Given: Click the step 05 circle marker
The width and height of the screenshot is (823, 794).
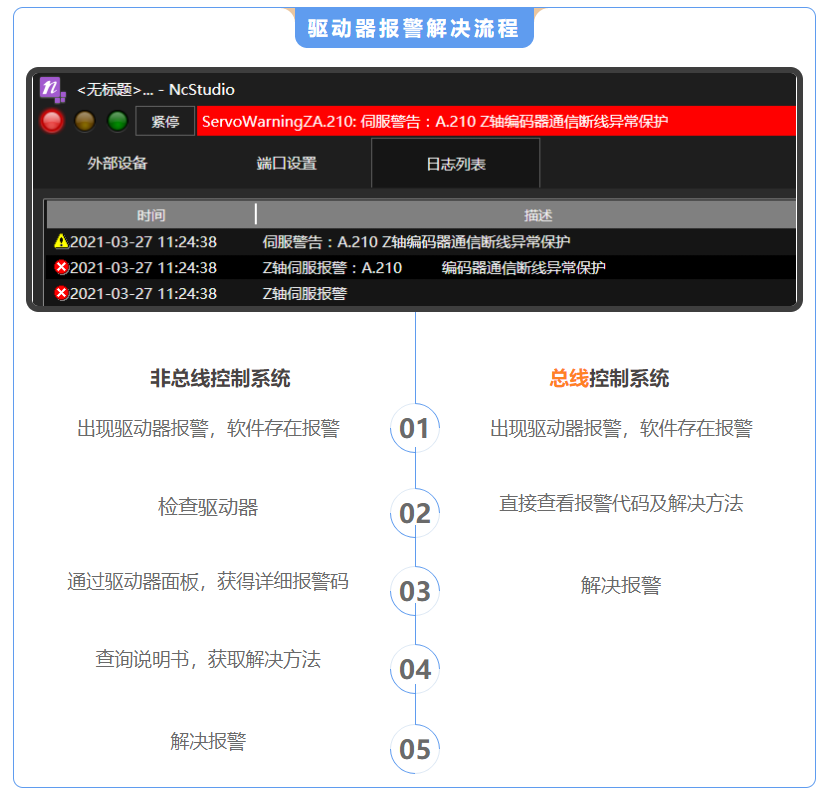Looking at the screenshot, I should (x=414, y=750).
